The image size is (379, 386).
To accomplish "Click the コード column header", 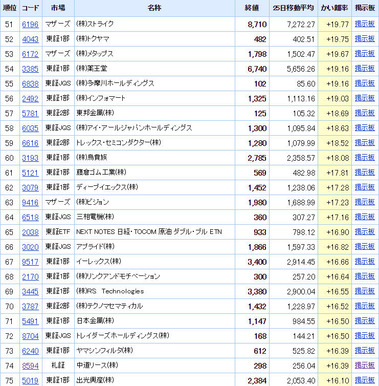I will tap(30, 8).
